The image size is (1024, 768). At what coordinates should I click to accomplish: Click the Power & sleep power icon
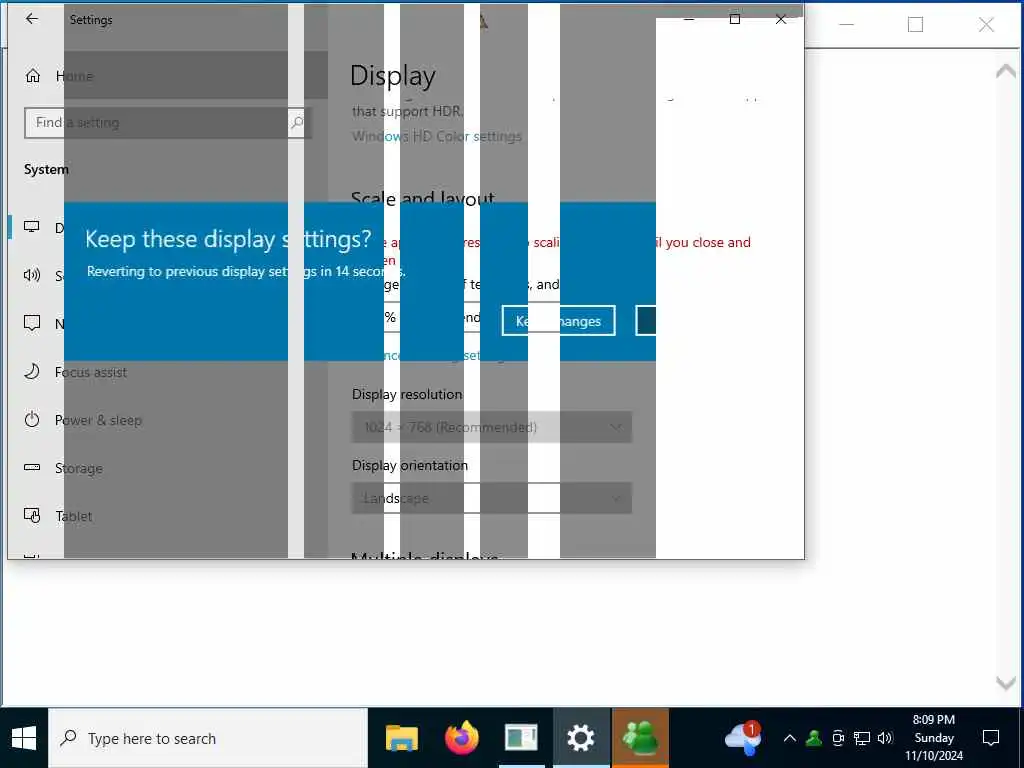pos(32,419)
